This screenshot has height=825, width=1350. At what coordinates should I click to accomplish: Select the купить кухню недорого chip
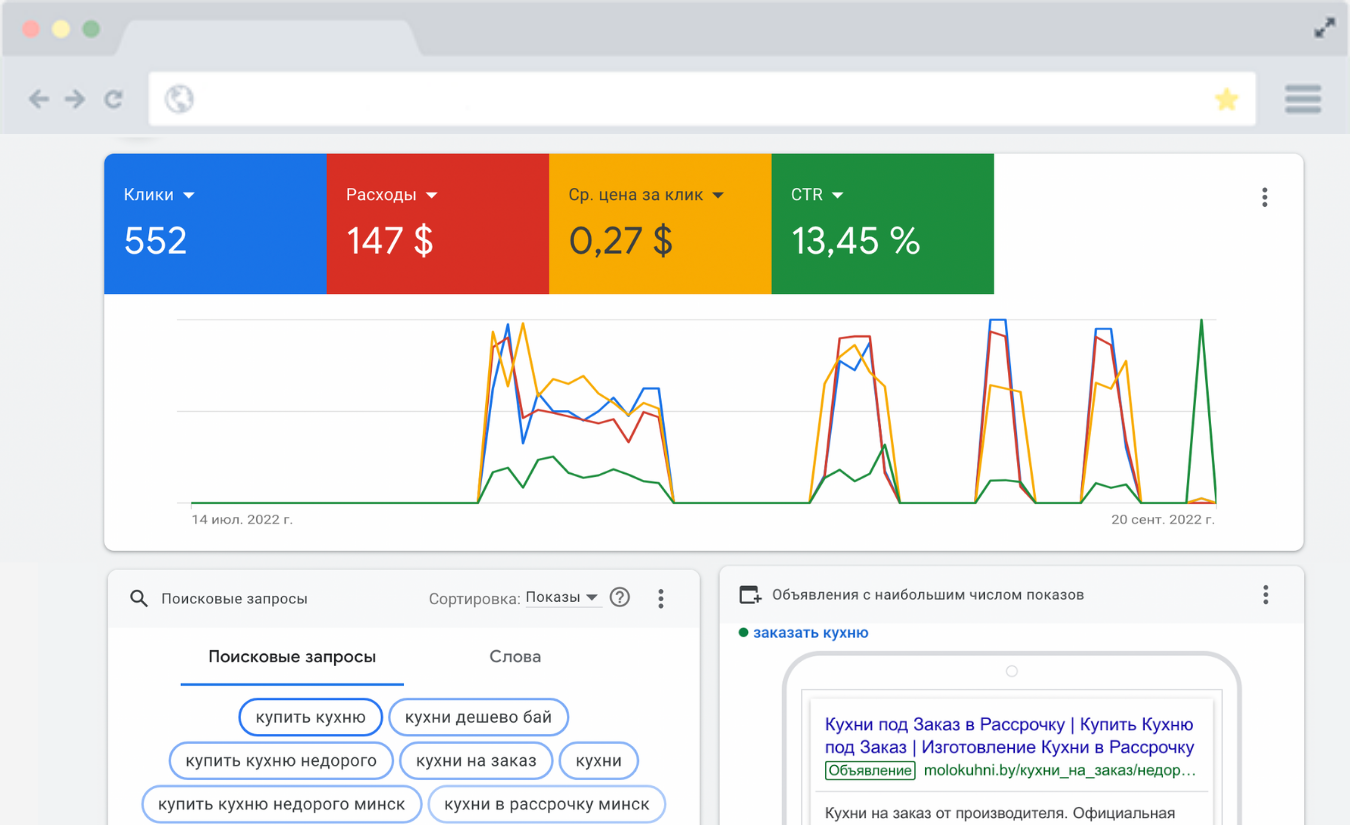click(x=281, y=761)
